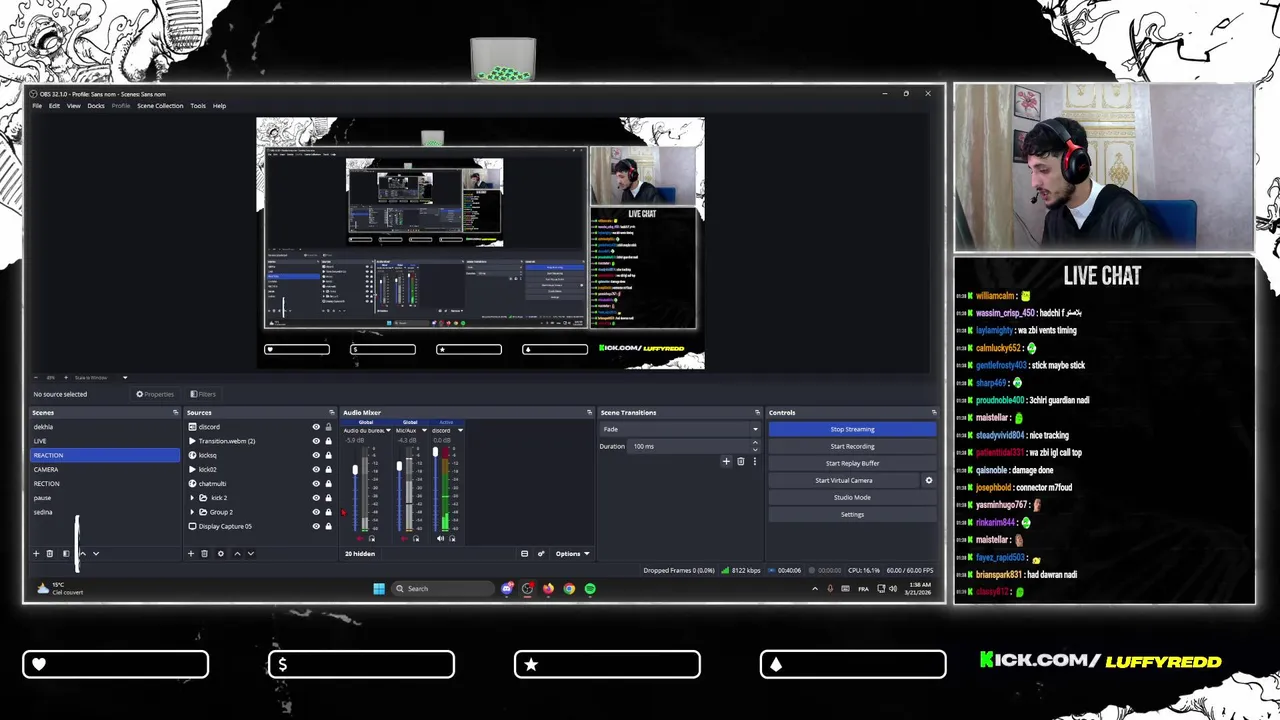Unmute the Audio du bureau channel

[x=359, y=538]
